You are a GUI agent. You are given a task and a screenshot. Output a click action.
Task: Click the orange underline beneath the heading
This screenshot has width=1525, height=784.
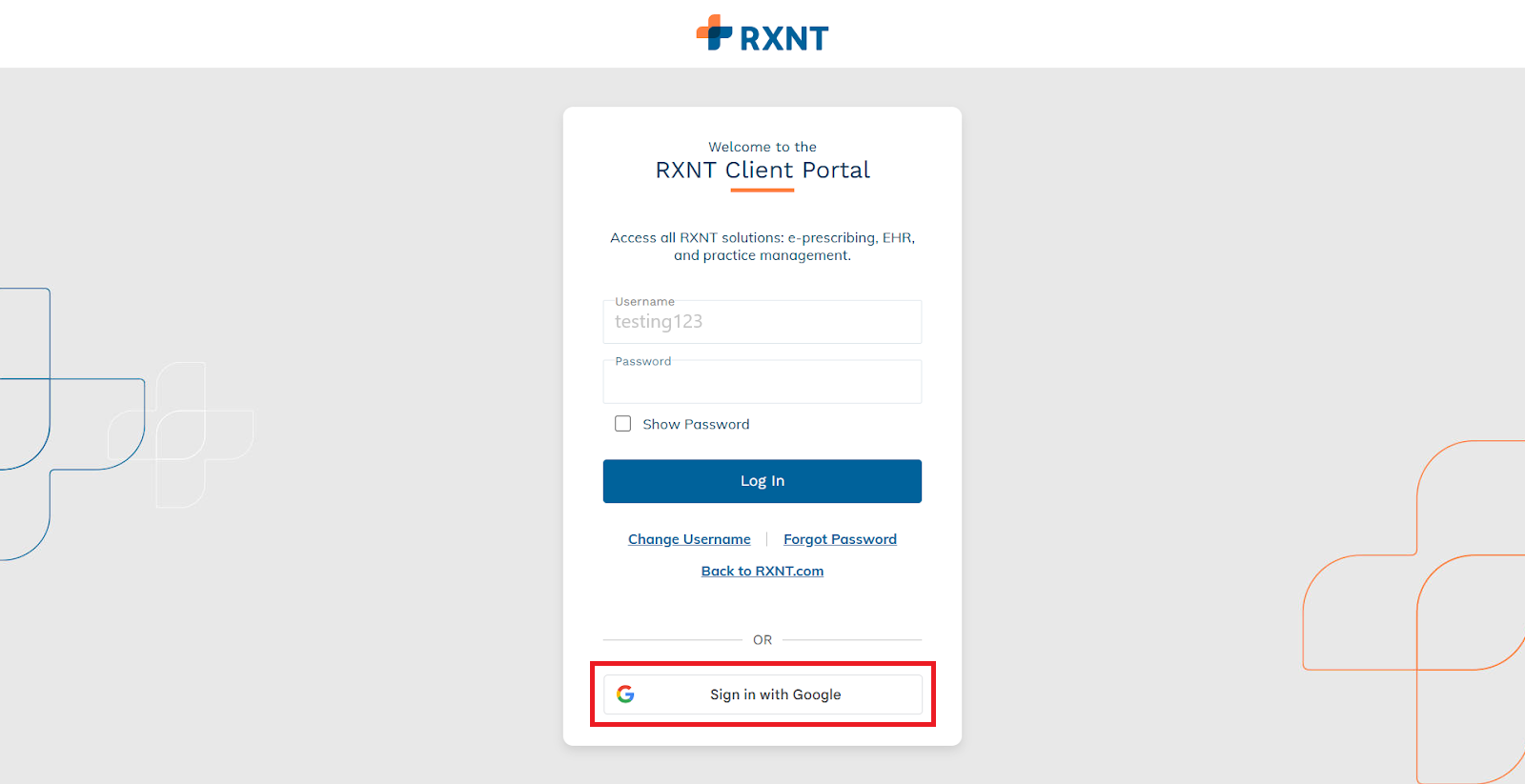pos(762,191)
